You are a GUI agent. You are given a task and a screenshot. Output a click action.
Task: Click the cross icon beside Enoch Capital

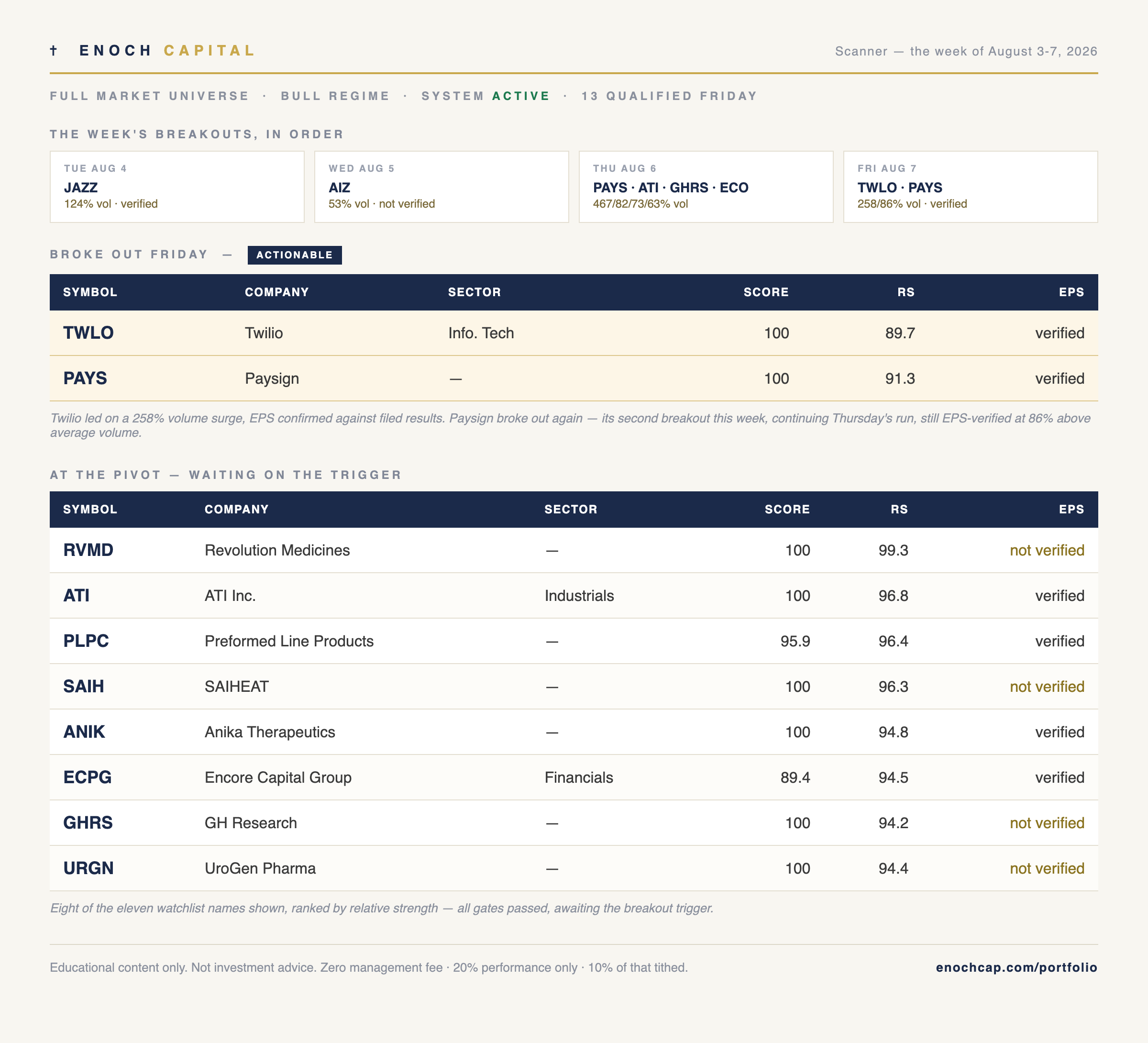point(54,51)
